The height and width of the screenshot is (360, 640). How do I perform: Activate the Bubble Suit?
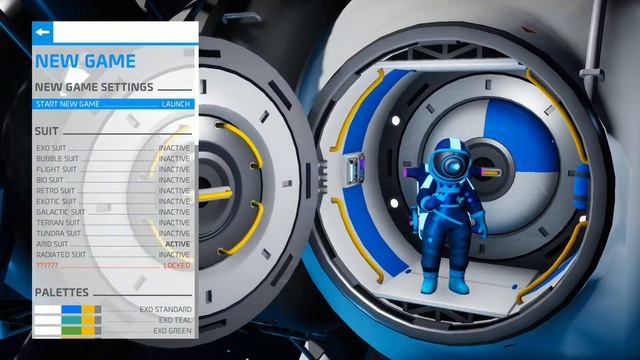(113, 159)
